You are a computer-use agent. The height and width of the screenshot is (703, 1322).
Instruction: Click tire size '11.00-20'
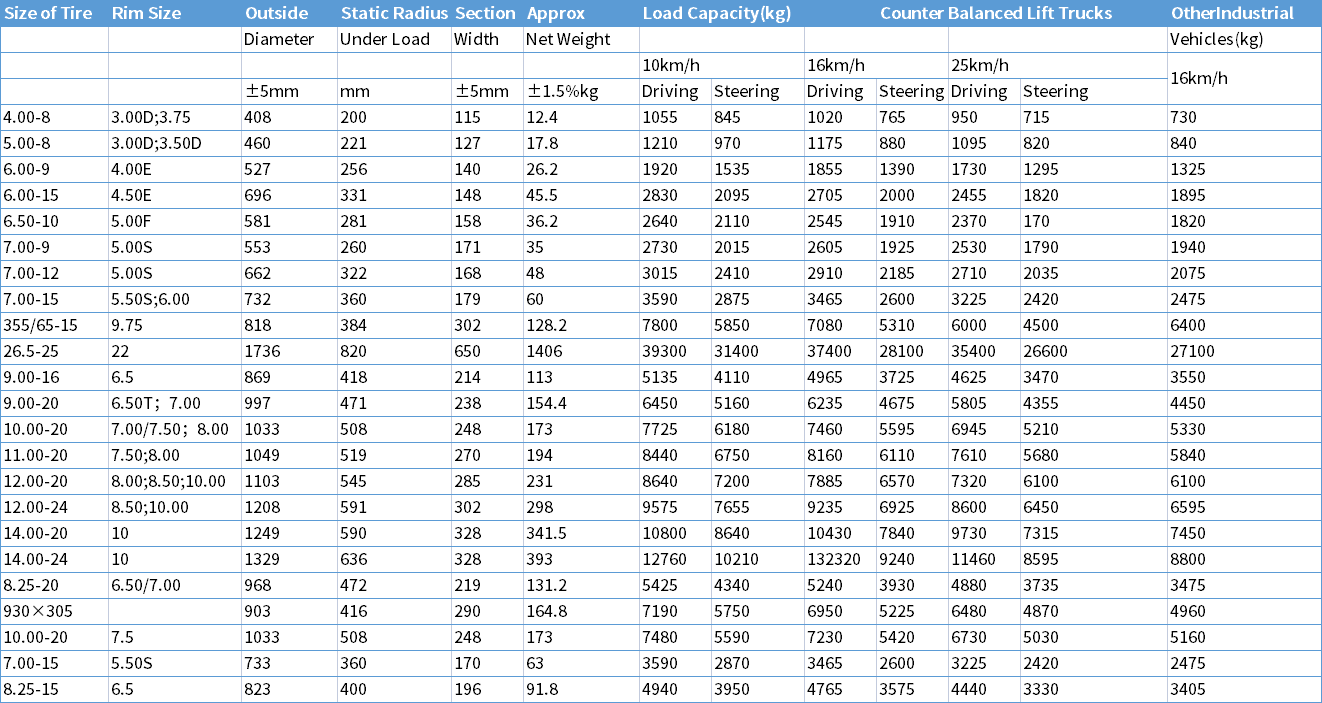click(x=35, y=456)
